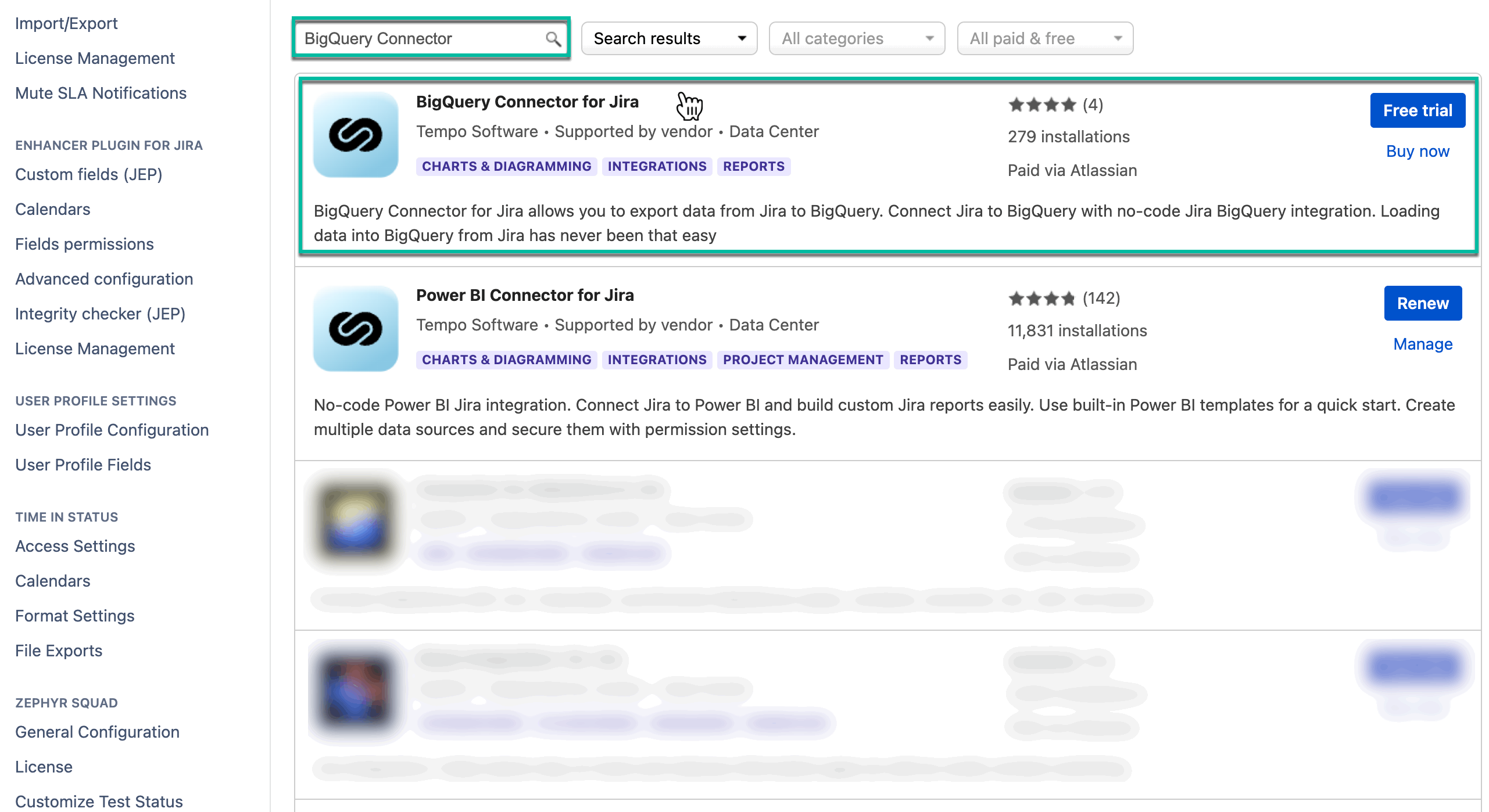Click the '11,831 installations' text

click(x=1077, y=331)
